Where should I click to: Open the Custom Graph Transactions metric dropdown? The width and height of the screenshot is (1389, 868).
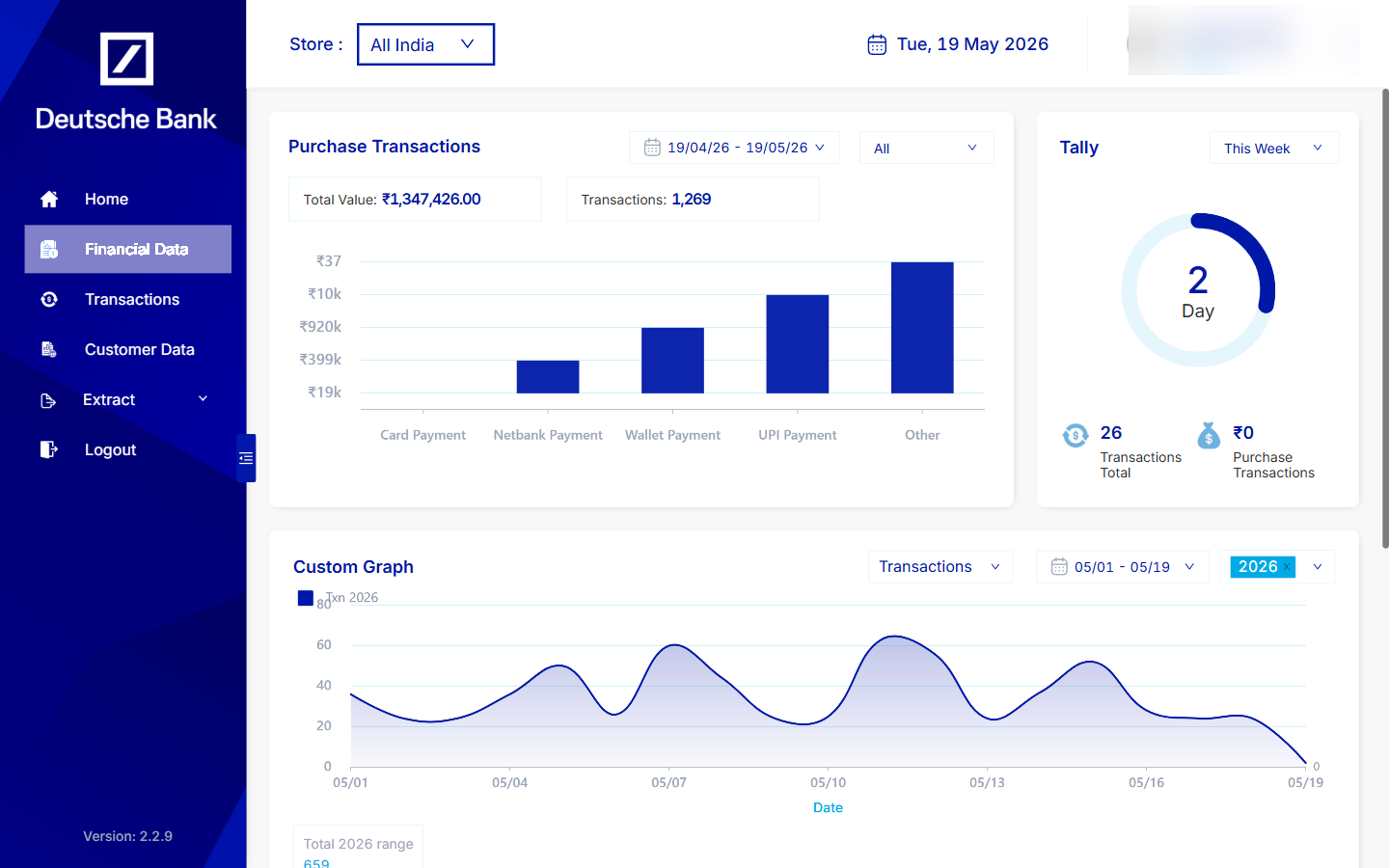click(940, 567)
